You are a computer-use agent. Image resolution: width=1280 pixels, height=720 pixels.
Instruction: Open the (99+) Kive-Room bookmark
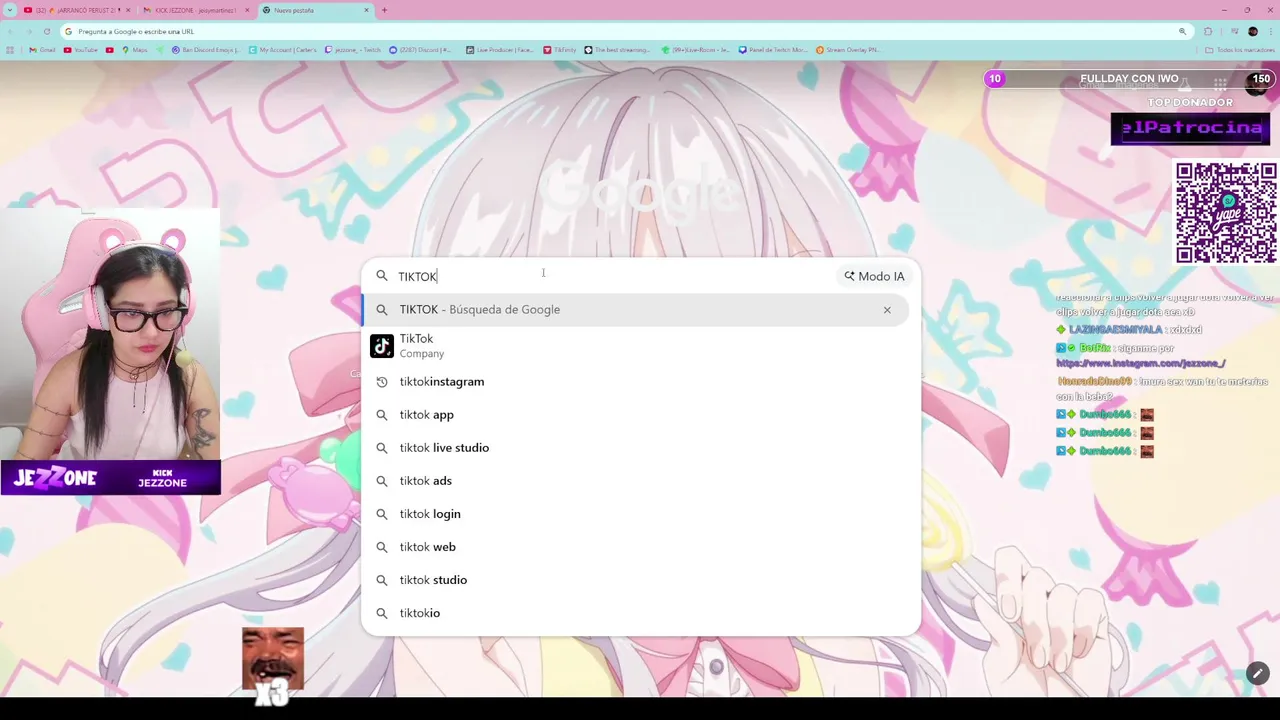tap(695, 50)
